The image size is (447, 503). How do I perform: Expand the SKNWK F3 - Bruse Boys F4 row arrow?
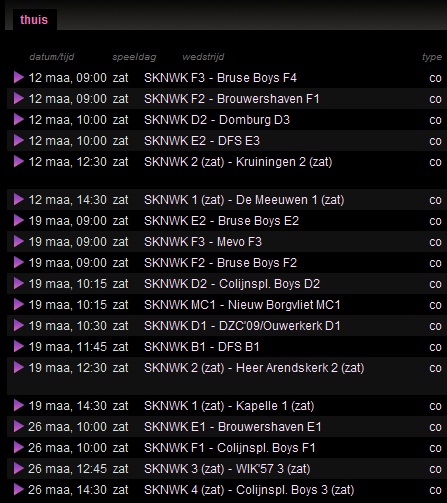(x=19, y=78)
